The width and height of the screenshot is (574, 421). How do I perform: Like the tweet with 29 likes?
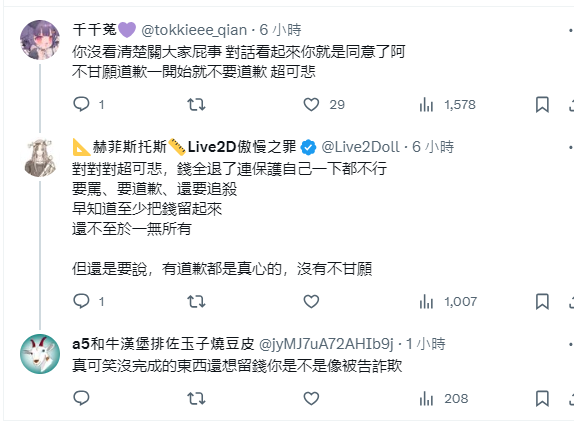pyautogui.click(x=311, y=105)
